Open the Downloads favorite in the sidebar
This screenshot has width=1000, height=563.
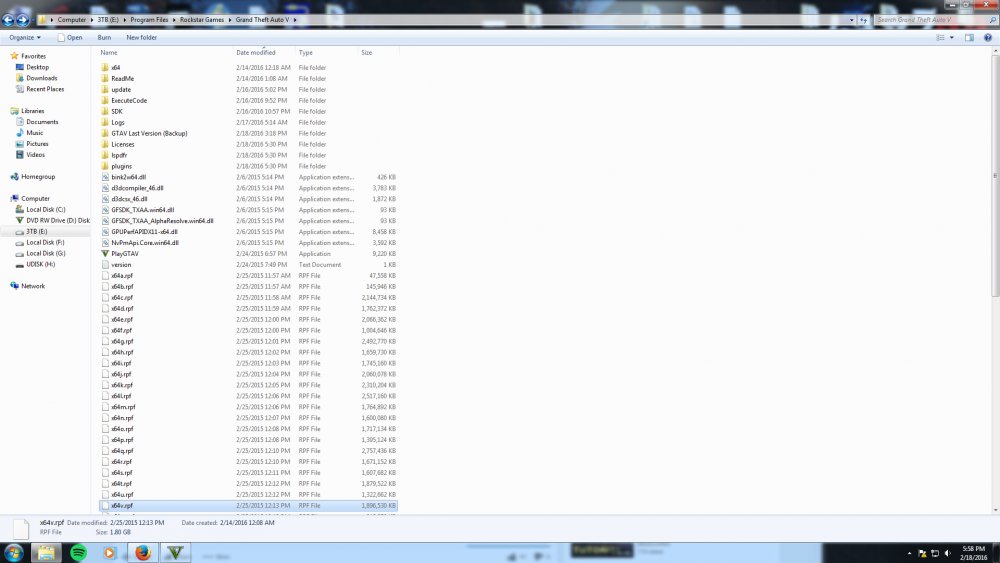click(41, 78)
